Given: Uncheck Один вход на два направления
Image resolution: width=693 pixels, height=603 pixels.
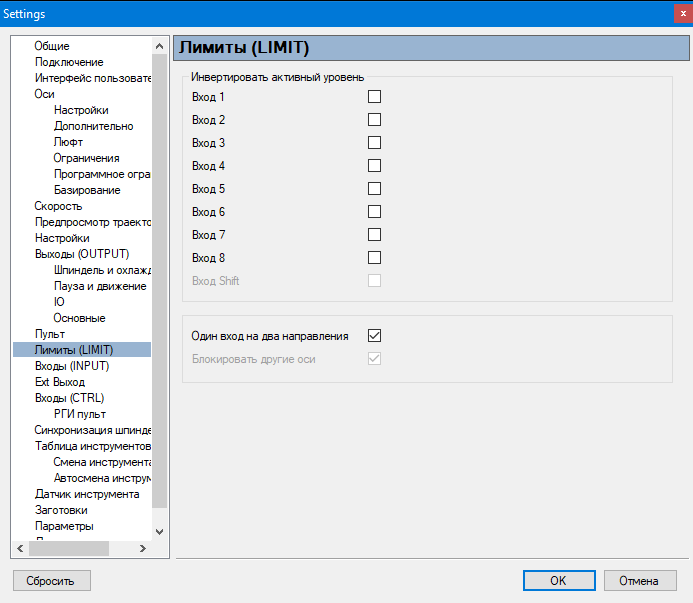Looking at the screenshot, I should [x=374, y=336].
